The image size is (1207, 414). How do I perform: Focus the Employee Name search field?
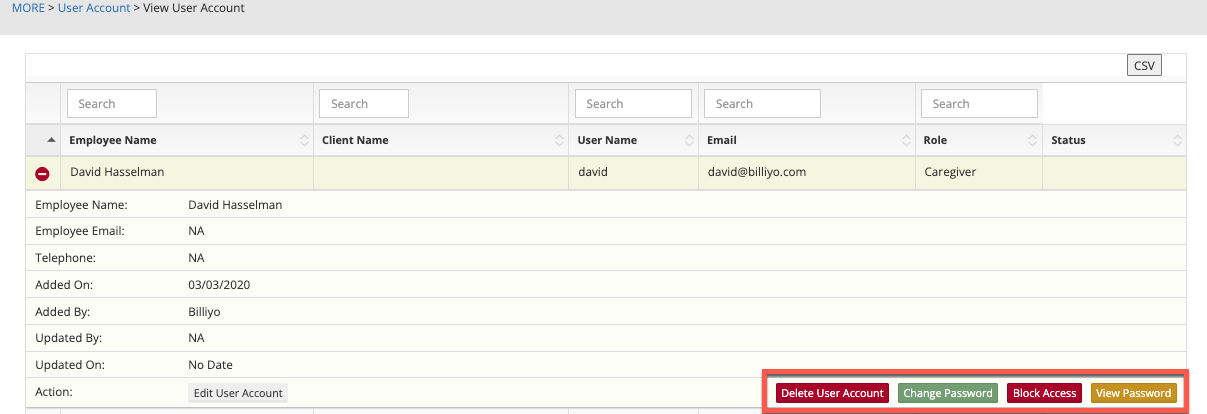[112, 104]
